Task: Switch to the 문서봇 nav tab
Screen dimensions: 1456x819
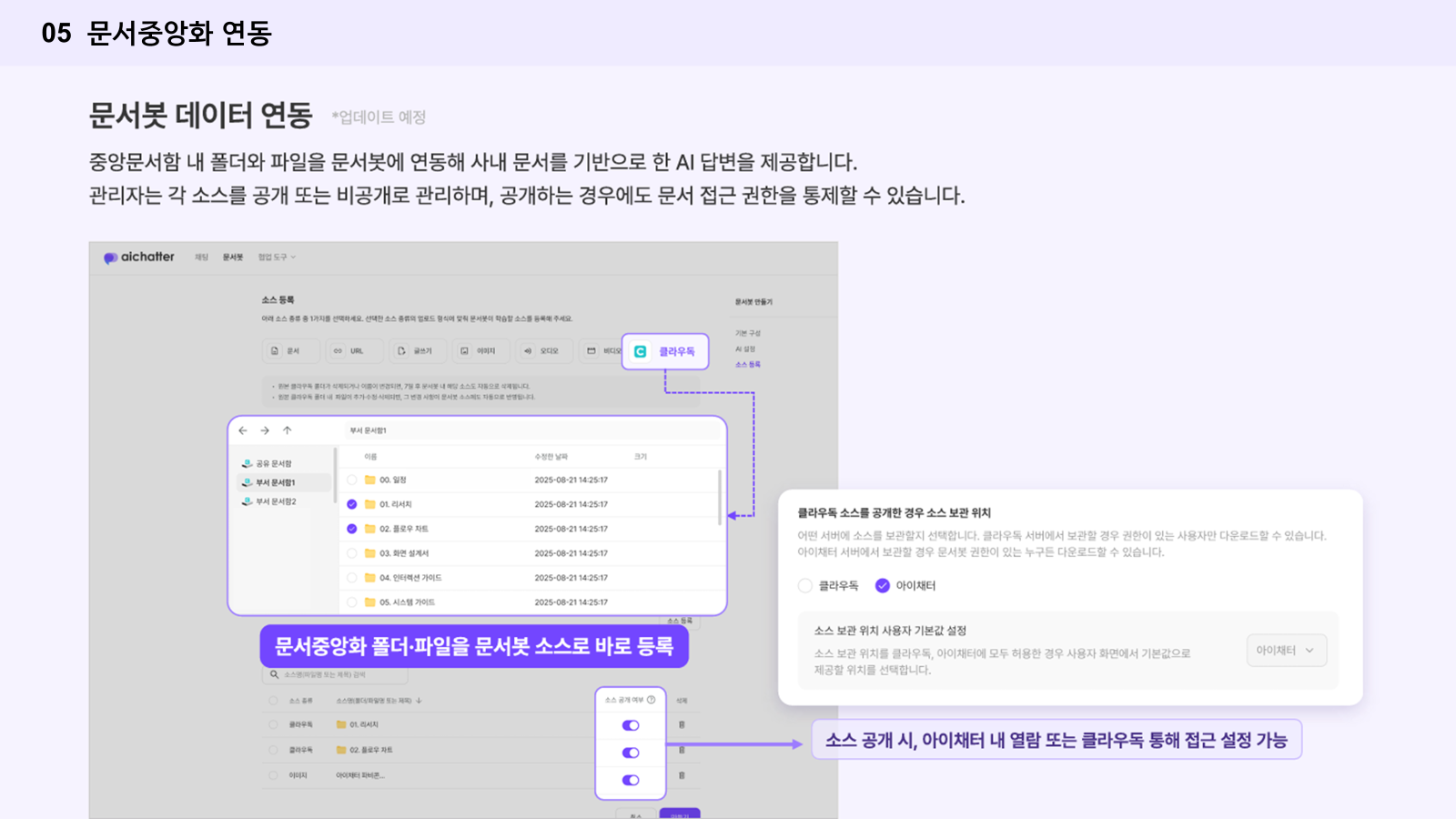Action: click(233, 258)
